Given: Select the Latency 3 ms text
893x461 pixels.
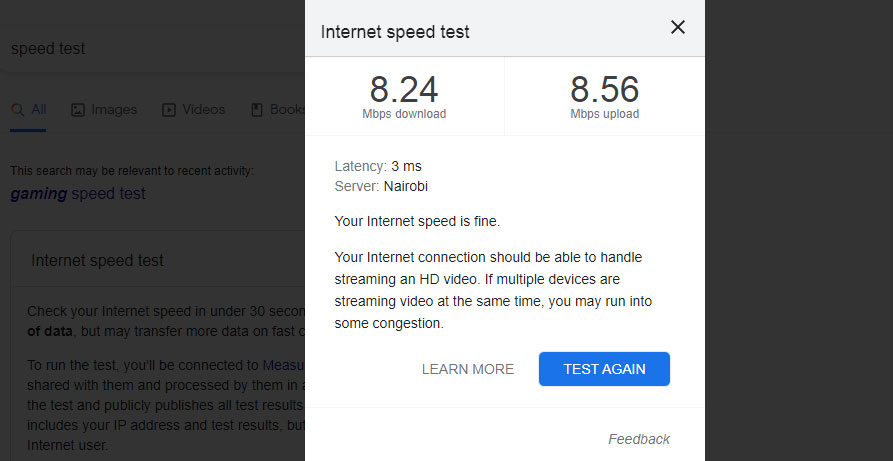Looking at the screenshot, I should pos(385,166).
